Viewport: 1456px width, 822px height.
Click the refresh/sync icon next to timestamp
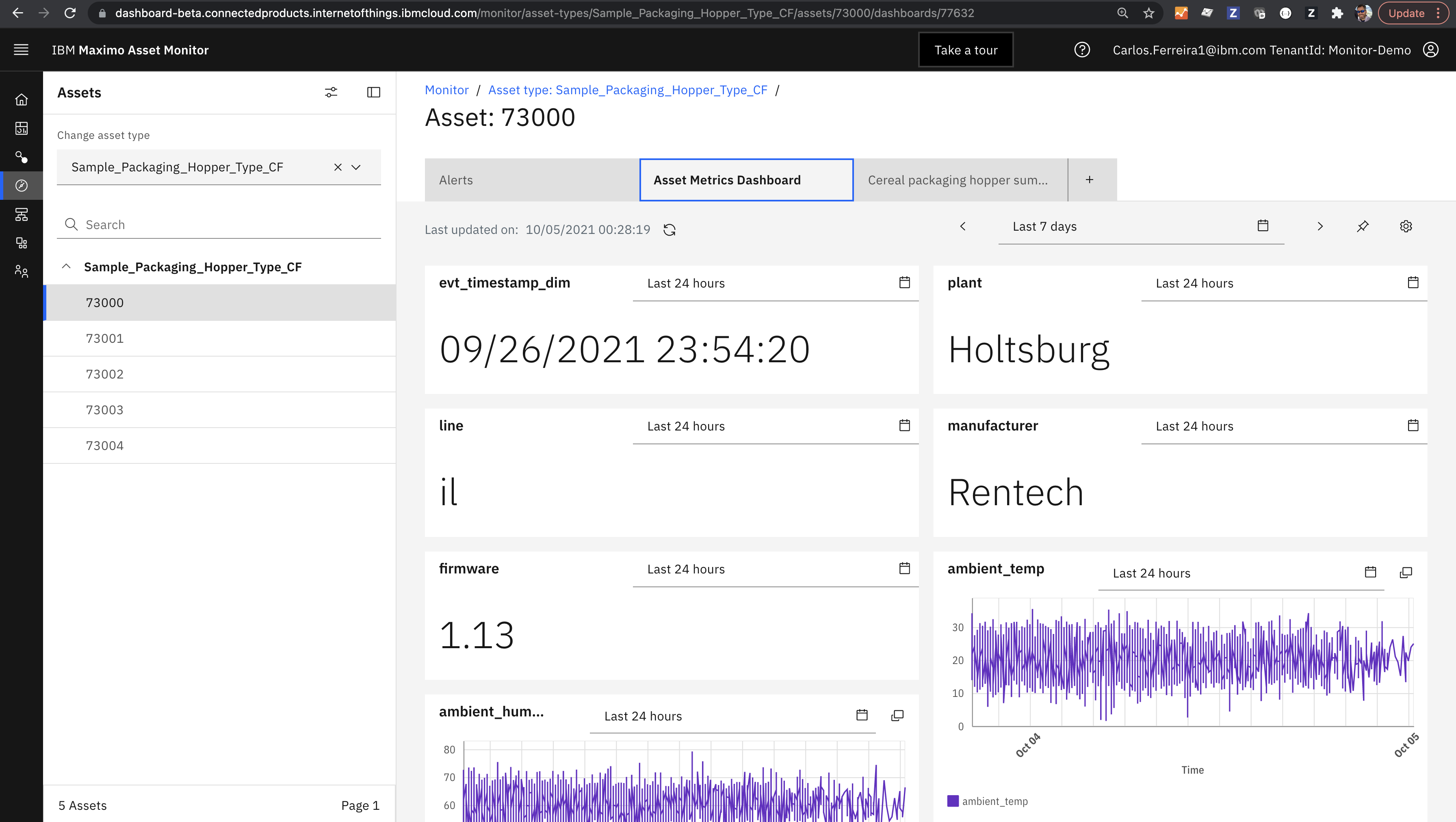[x=670, y=229]
